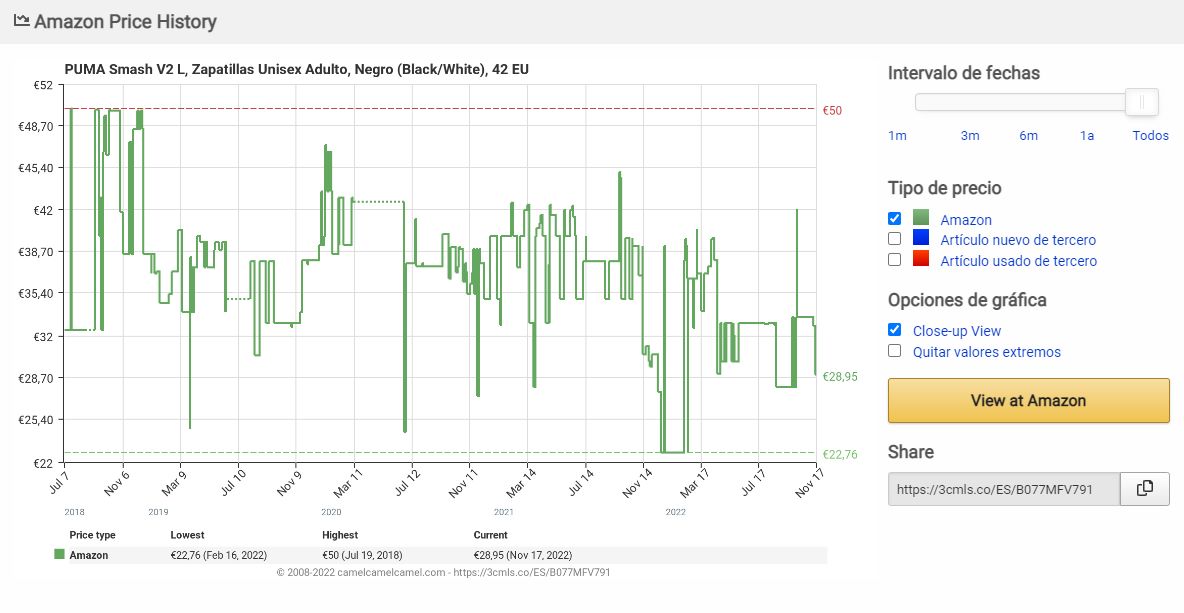
Task: Enable the Artículo nuevo de tercero checkbox
Action: (895, 239)
